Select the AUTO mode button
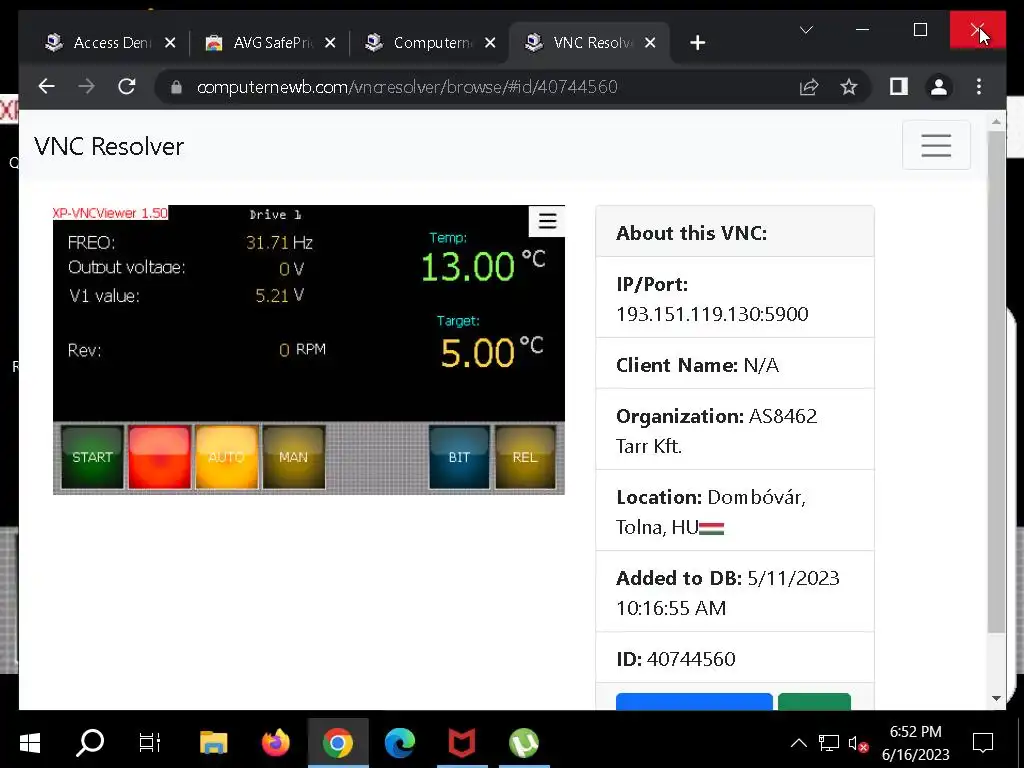This screenshot has width=1024, height=768. pos(227,457)
